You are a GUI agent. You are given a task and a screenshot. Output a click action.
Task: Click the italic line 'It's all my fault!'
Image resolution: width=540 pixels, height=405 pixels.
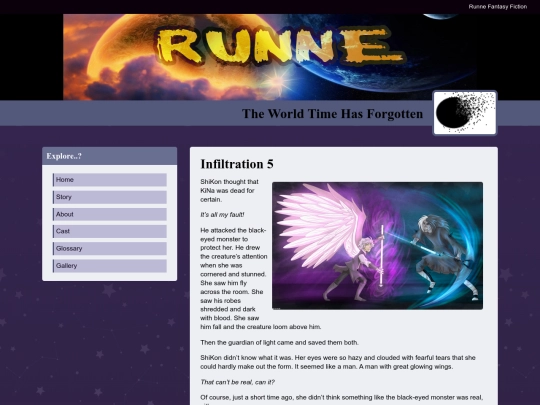[x=222, y=215]
